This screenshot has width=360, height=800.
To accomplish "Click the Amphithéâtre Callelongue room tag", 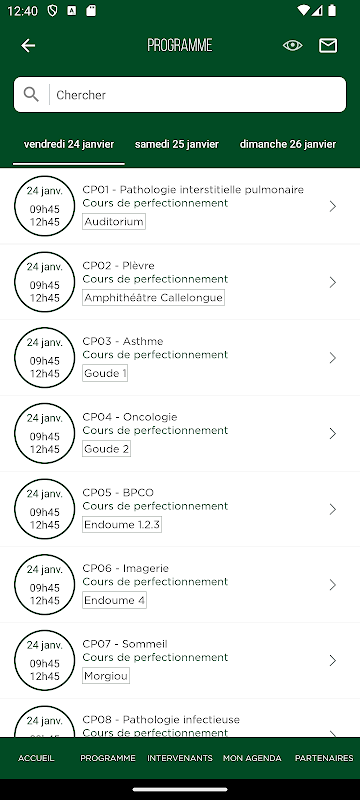I will pyautogui.click(x=153, y=297).
